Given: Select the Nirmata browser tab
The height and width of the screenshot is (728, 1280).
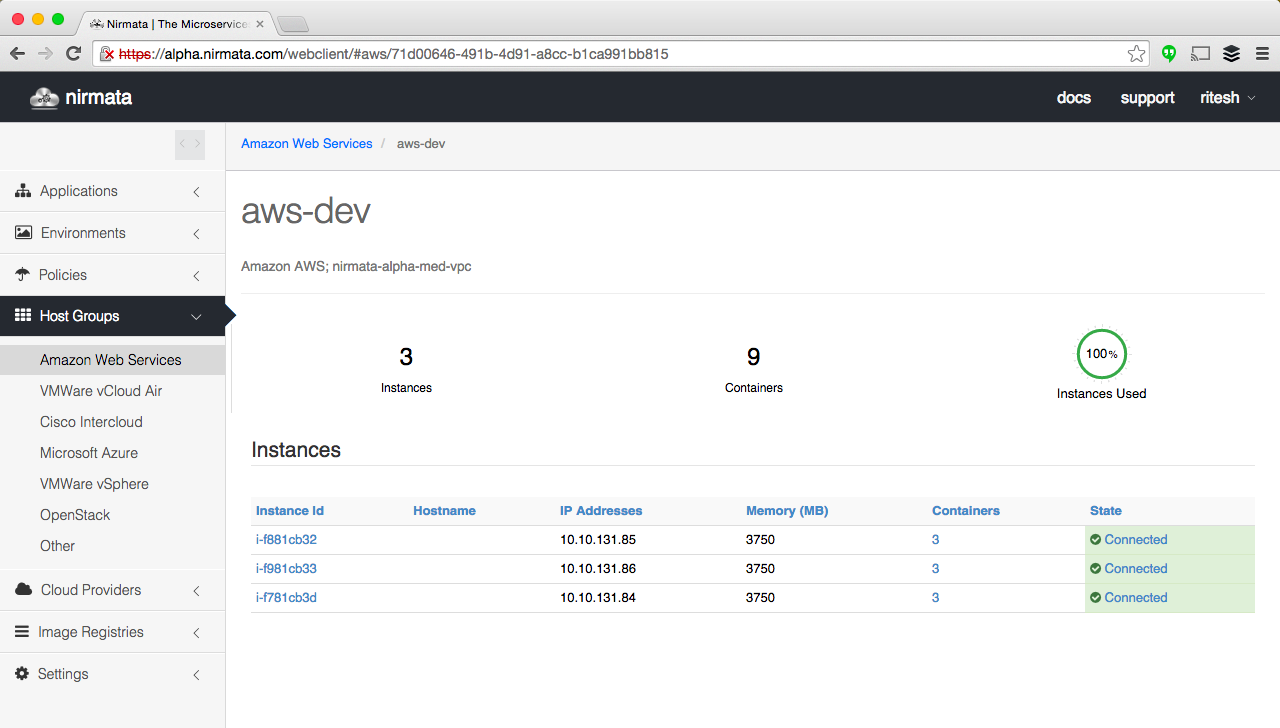Looking at the screenshot, I should click(x=176, y=23).
